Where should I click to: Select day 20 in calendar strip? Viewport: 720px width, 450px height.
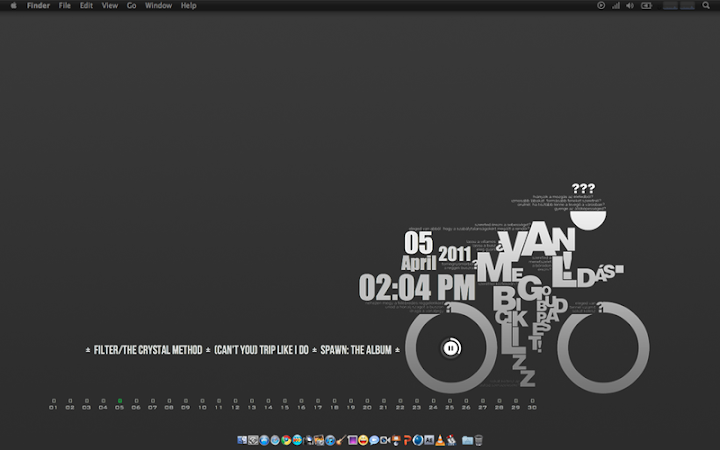[367, 404]
